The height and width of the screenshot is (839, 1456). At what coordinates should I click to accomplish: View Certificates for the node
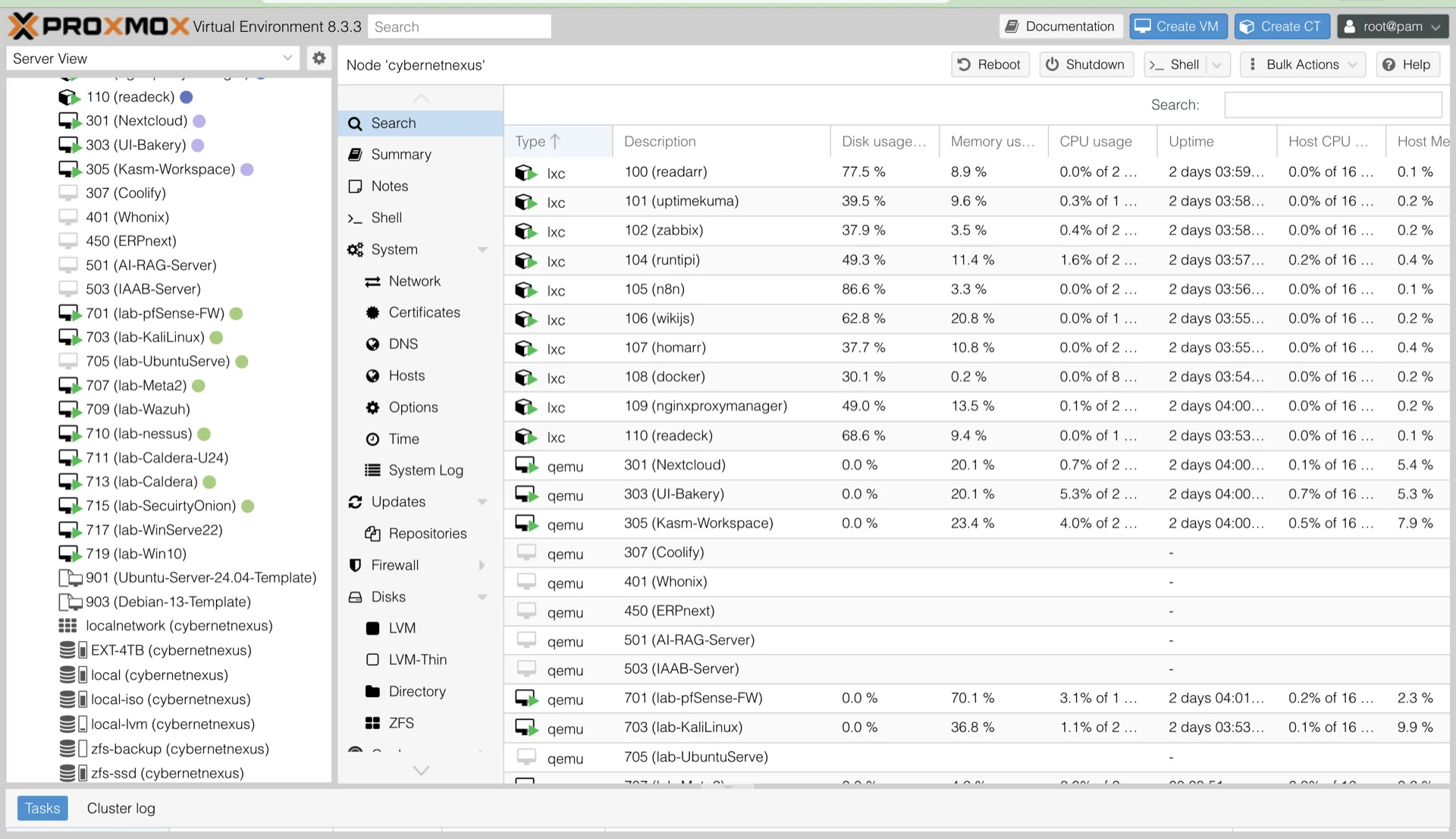tap(423, 312)
